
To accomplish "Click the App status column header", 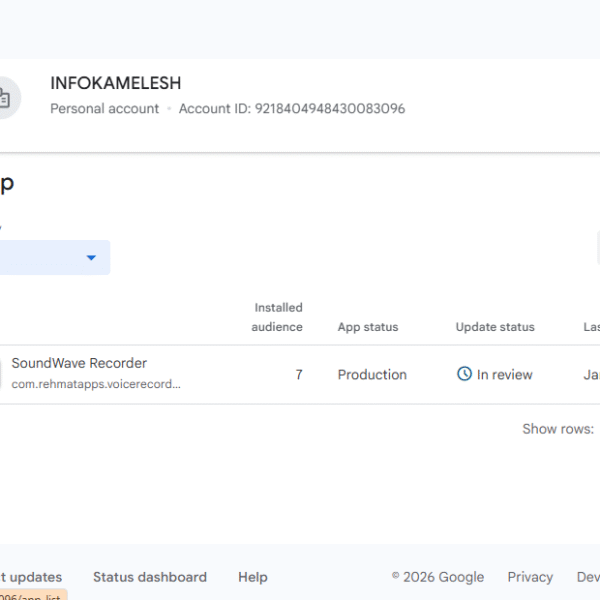I will tap(368, 327).
